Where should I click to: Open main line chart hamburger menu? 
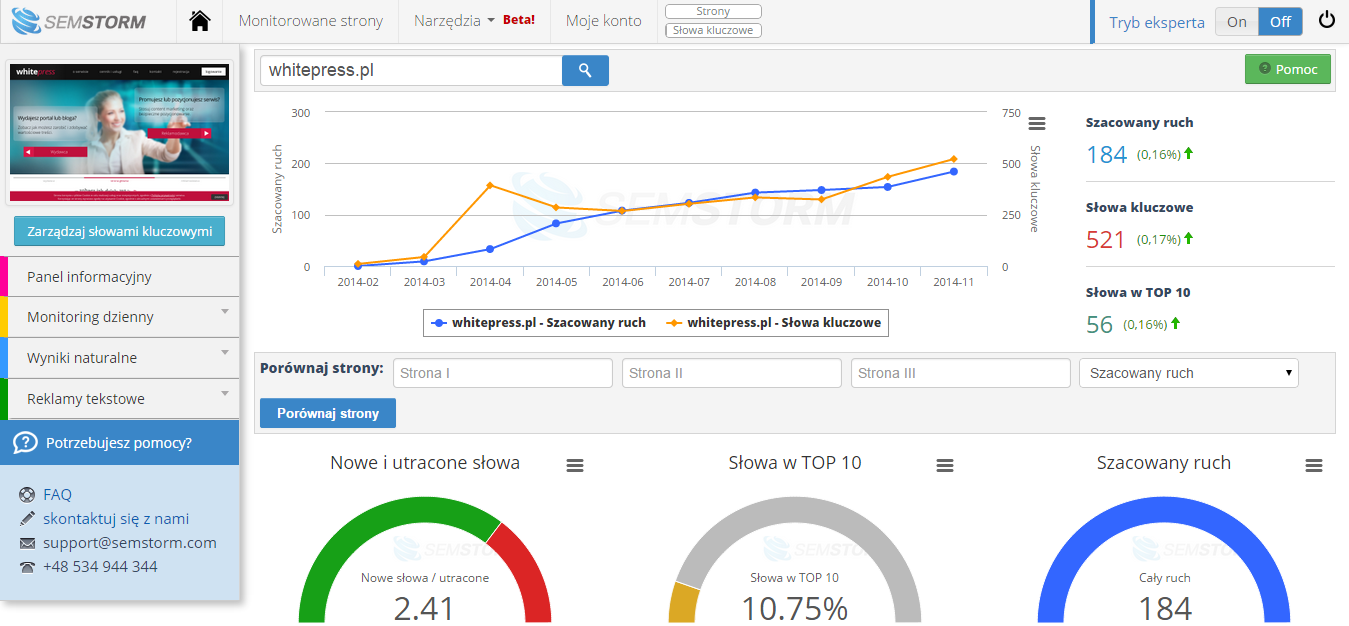(1037, 123)
